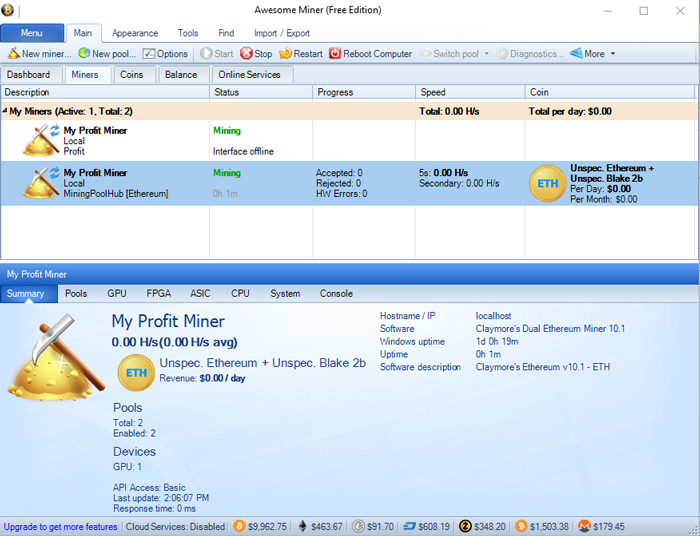Image resolution: width=700 pixels, height=536 pixels.
Task: Sort by the Speed column header
Action: [x=470, y=92]
